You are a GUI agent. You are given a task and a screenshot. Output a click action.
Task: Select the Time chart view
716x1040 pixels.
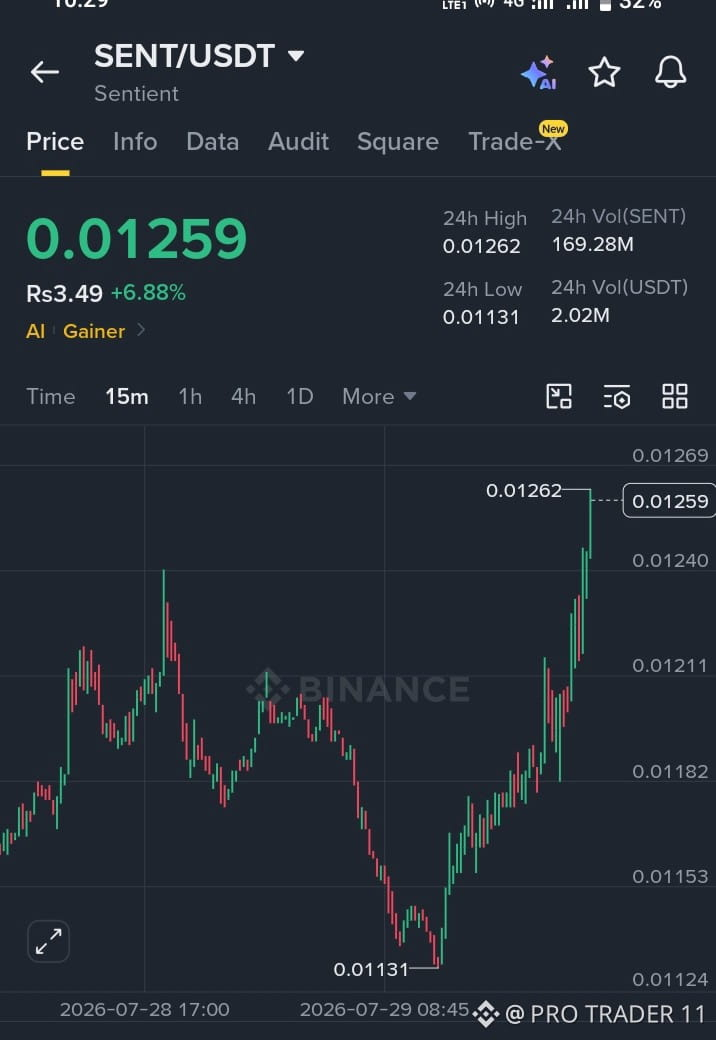pos(50,397)
